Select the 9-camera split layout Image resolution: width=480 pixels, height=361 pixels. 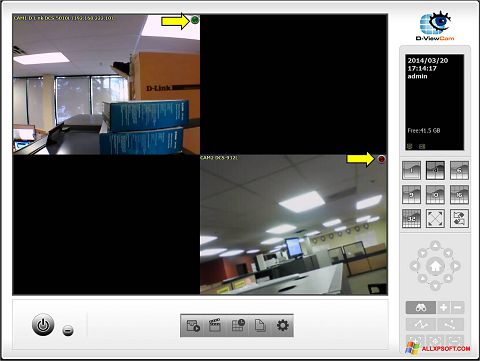(411, 194)
